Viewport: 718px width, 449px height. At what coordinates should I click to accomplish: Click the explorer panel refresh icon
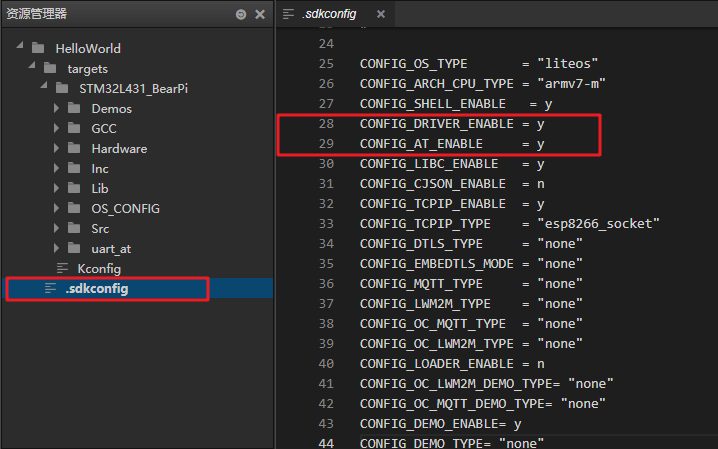tap(241, 15)
